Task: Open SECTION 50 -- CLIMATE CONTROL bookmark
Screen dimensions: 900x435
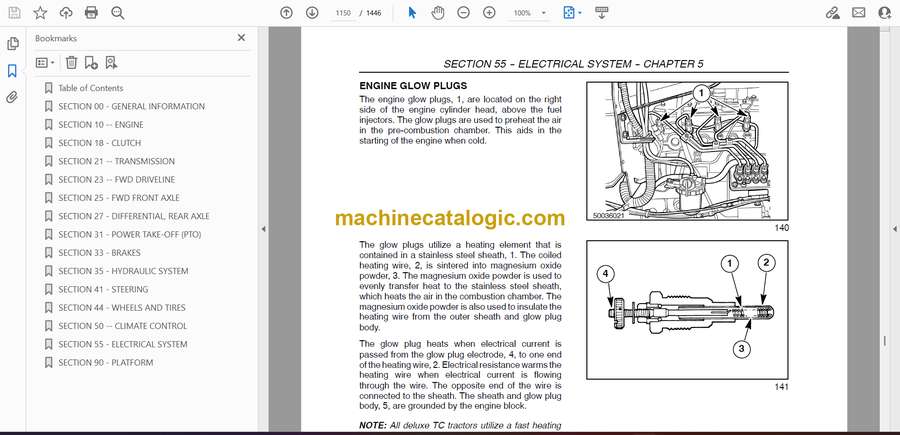Action: point(123,326)
